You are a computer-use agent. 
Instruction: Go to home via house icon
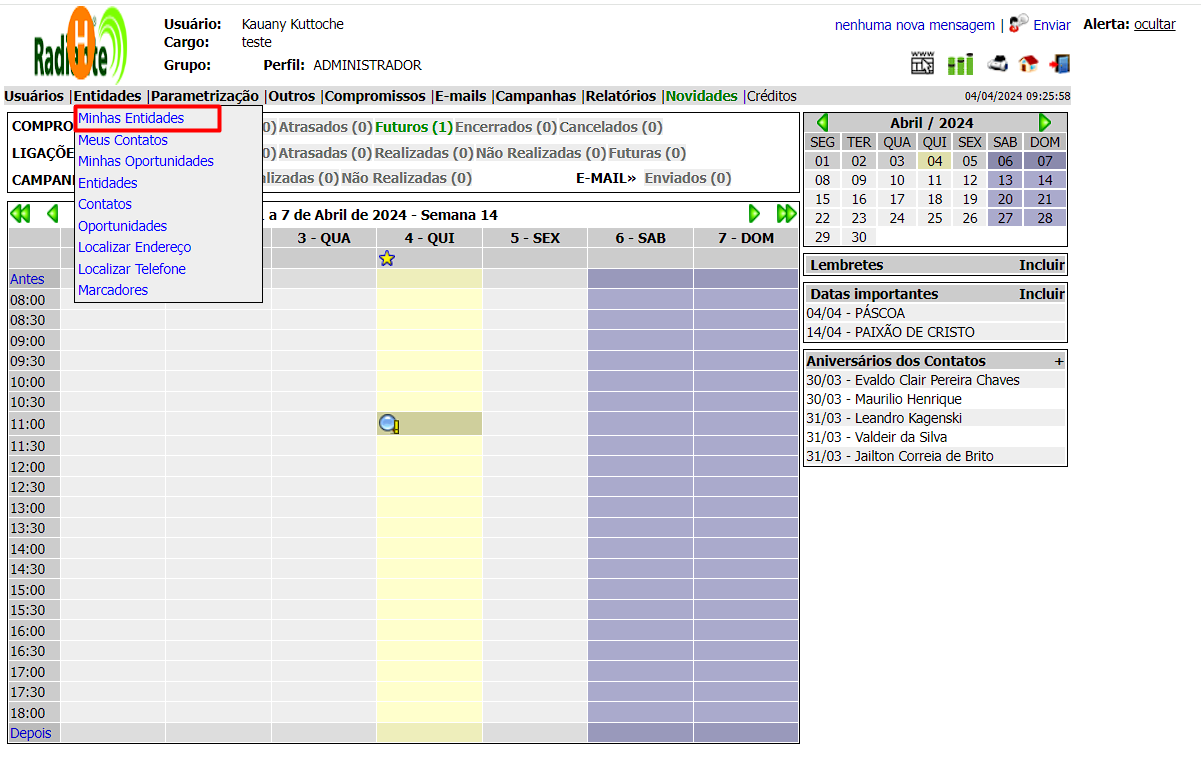1028,64
